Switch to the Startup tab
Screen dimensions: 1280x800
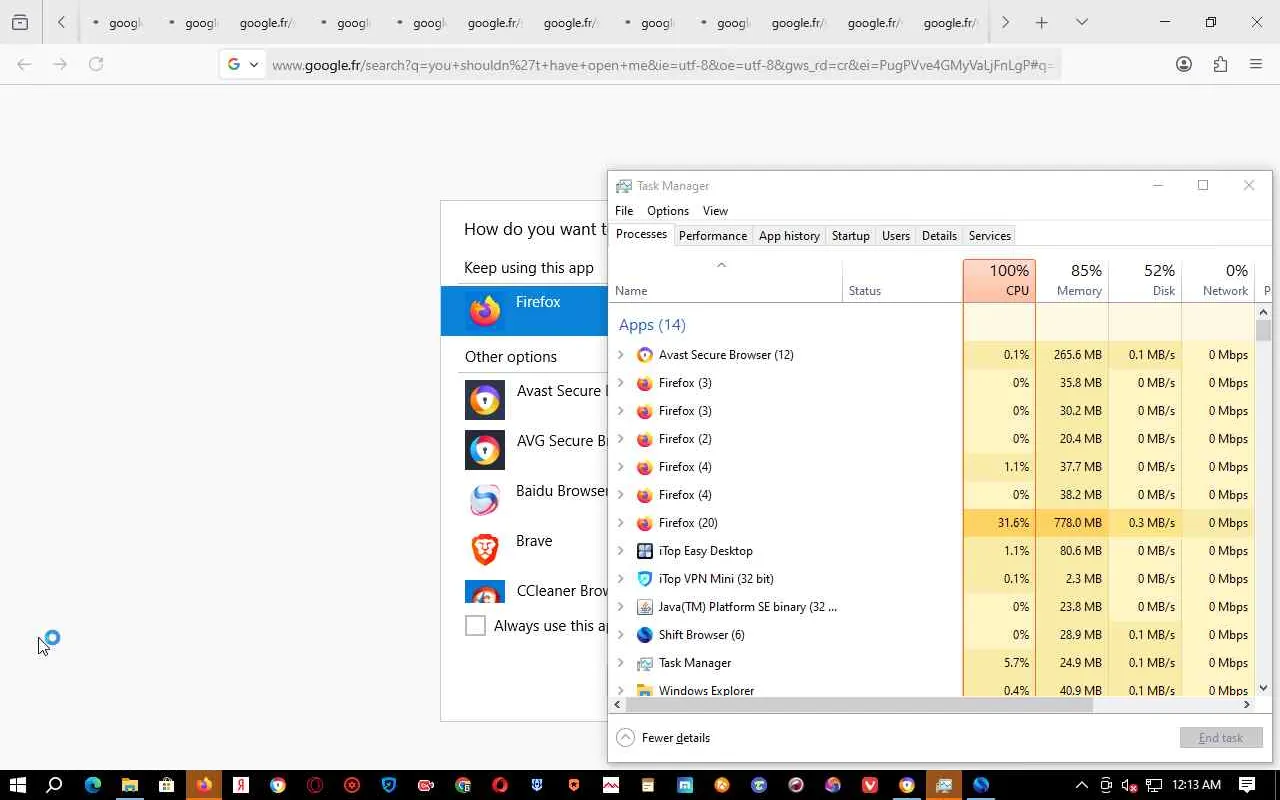point(851,236)
